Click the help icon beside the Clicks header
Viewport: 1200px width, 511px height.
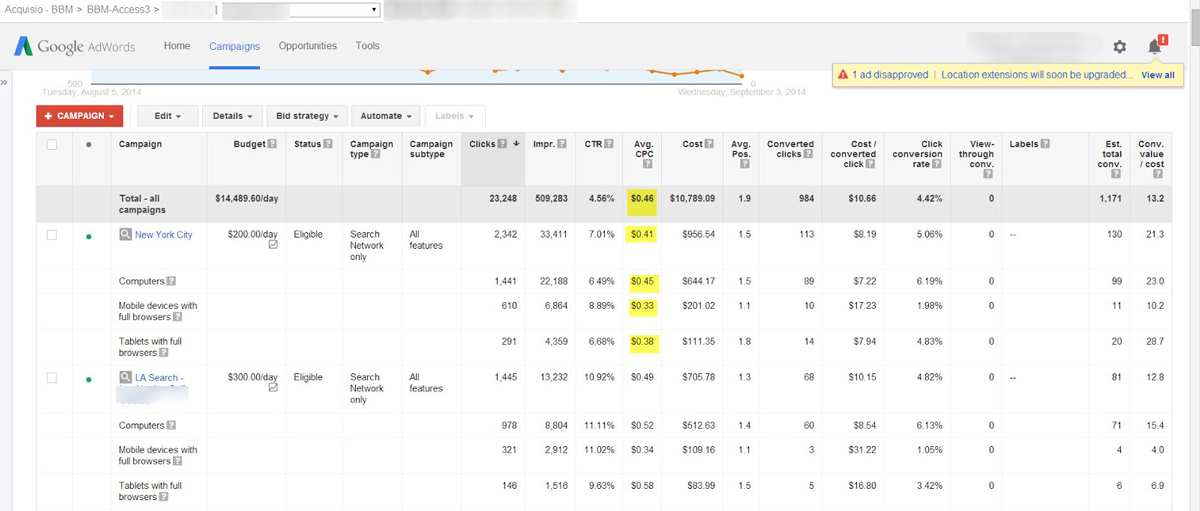(502, 144)
